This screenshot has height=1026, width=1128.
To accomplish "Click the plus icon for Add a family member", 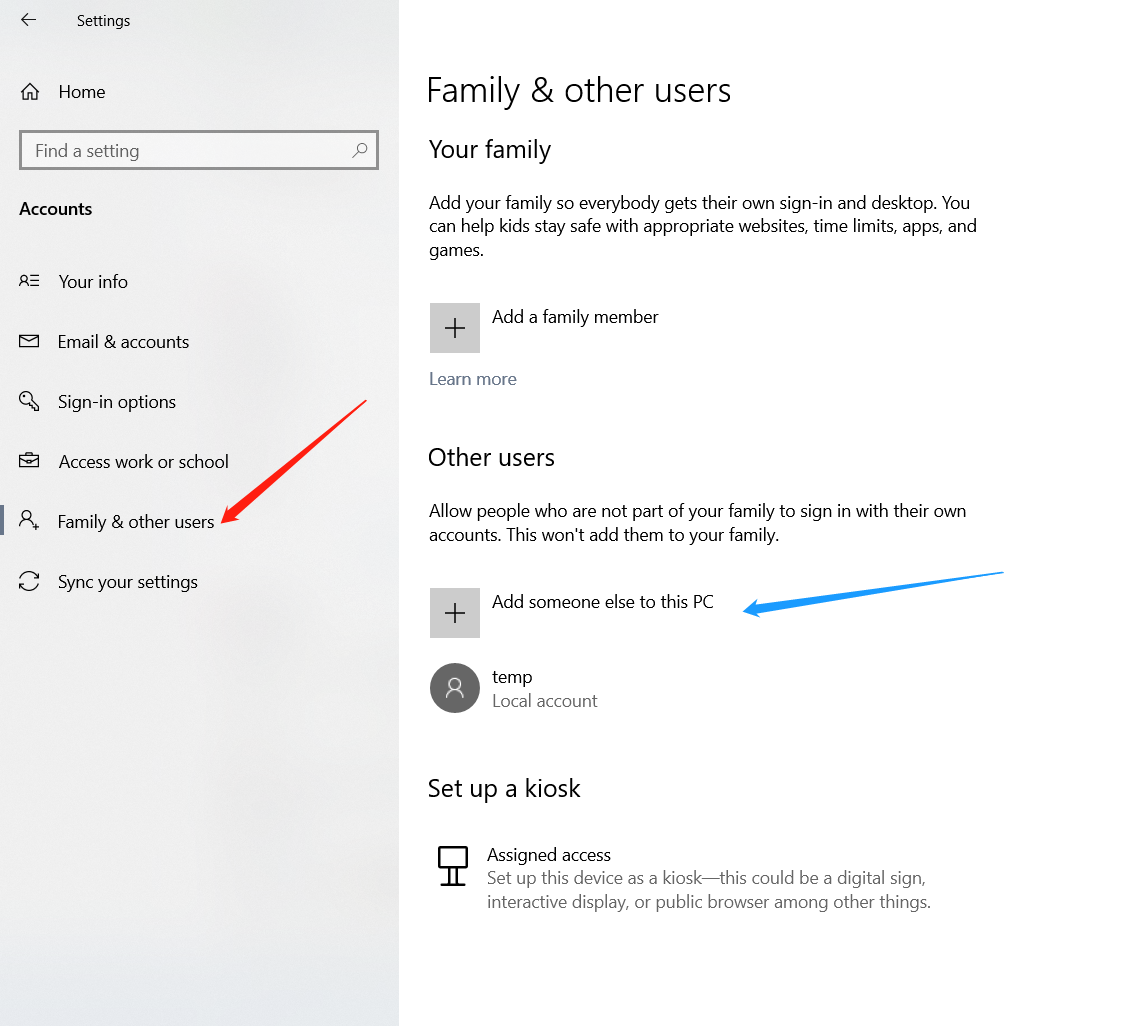I will point(455,328).
